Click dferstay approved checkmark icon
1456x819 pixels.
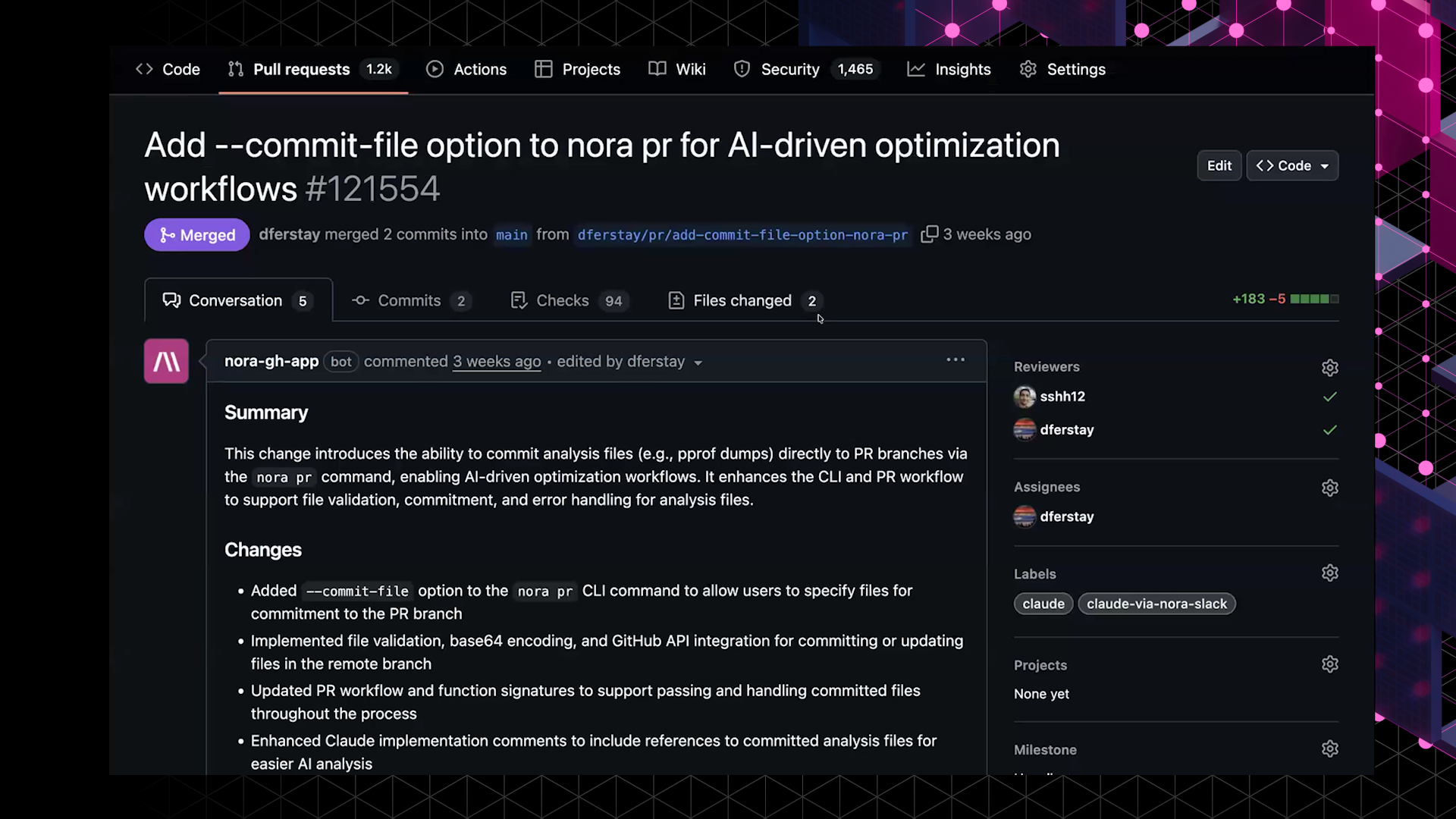point(1329,430)
